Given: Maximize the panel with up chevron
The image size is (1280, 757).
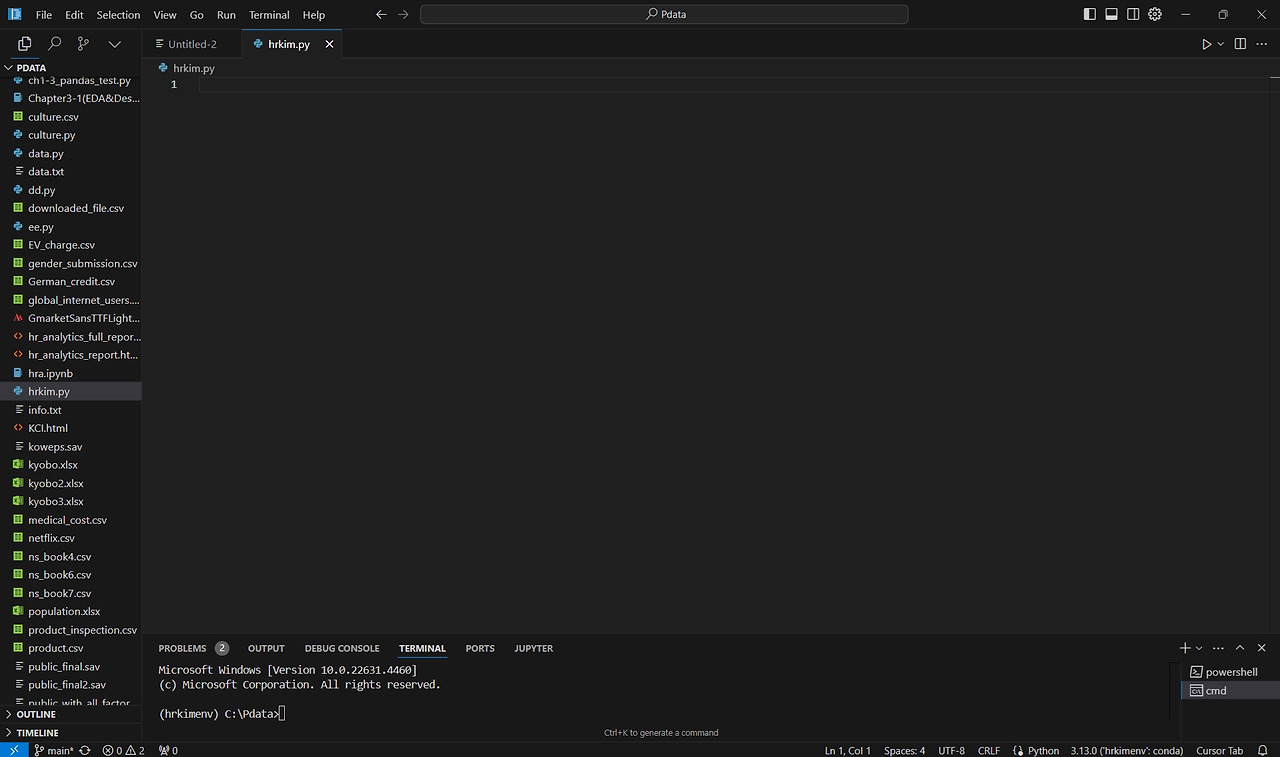Looking at the screenshot, I should [x=1240, y=648].
